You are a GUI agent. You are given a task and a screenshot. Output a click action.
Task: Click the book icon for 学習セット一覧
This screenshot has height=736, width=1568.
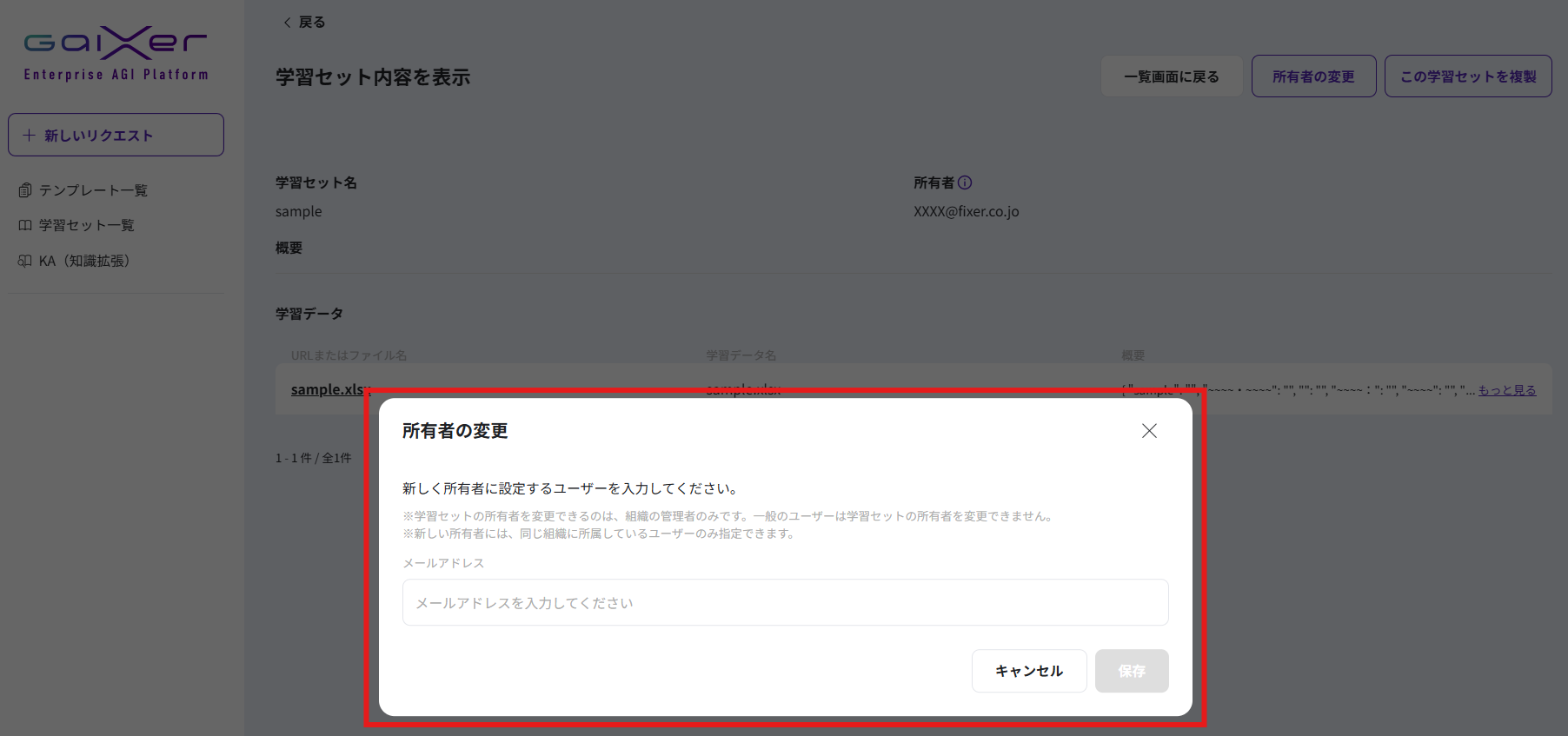25,226
